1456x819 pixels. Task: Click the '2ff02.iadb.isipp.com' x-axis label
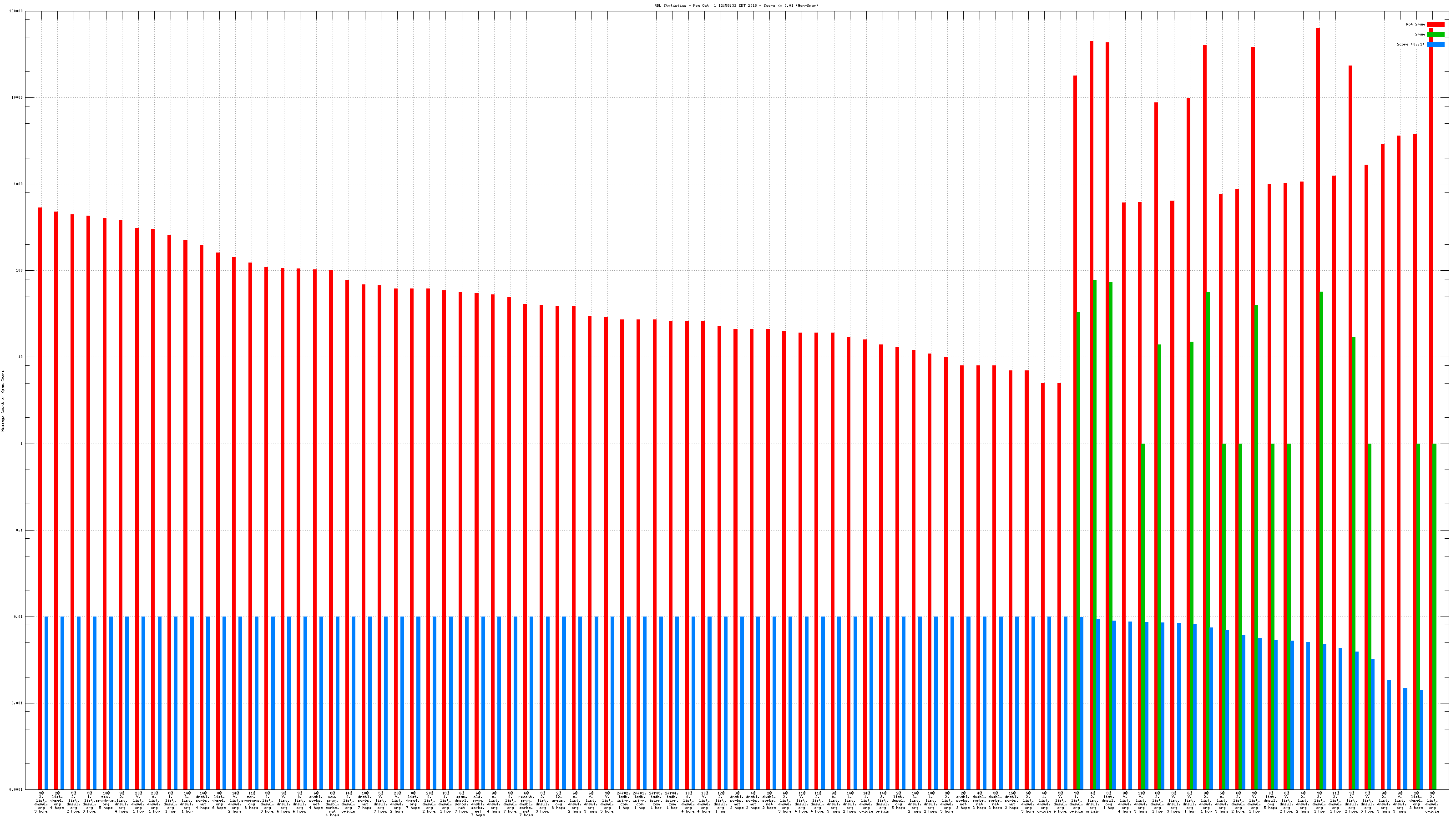pos(623,800)
